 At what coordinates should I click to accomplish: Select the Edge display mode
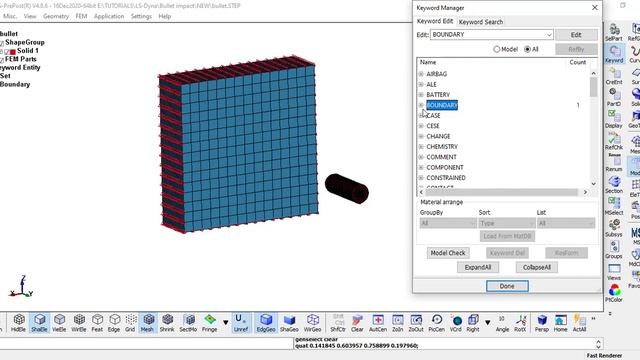(114, 322)
